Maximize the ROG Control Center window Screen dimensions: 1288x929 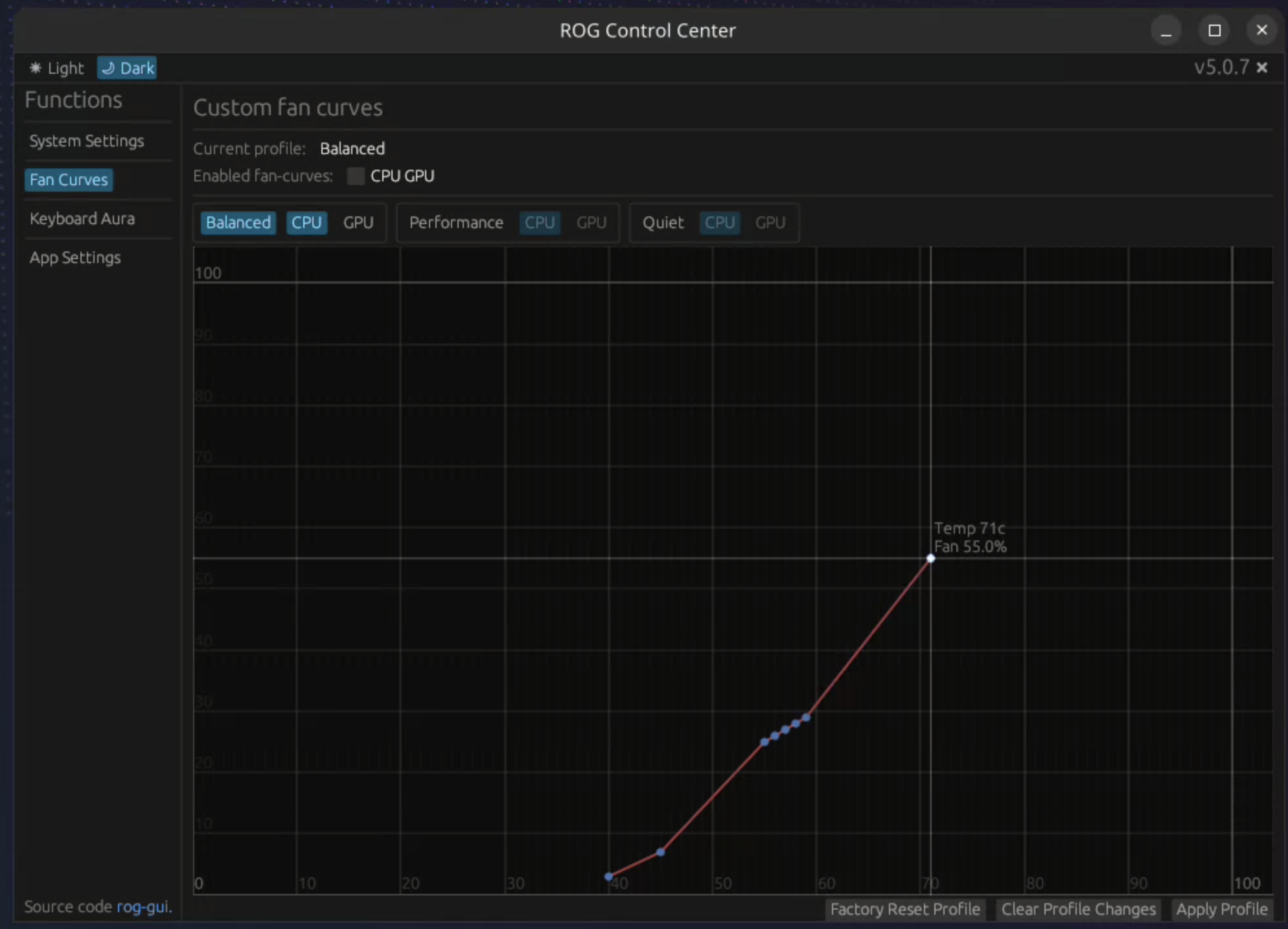tap(1214, 30)
